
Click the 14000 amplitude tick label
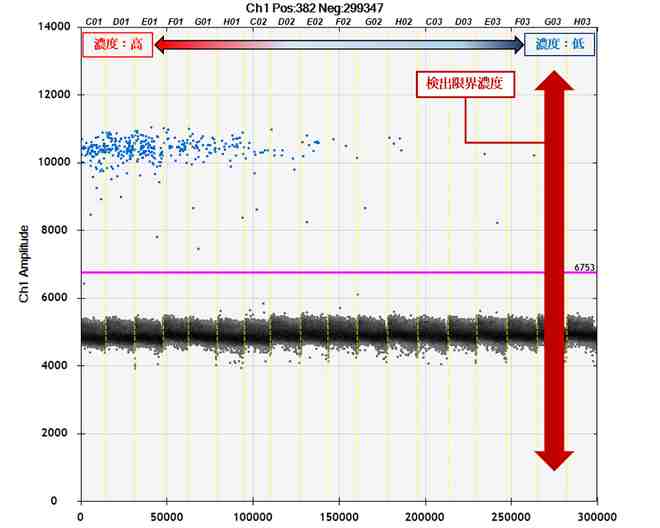pyautogui.click(x=54, y=27)
